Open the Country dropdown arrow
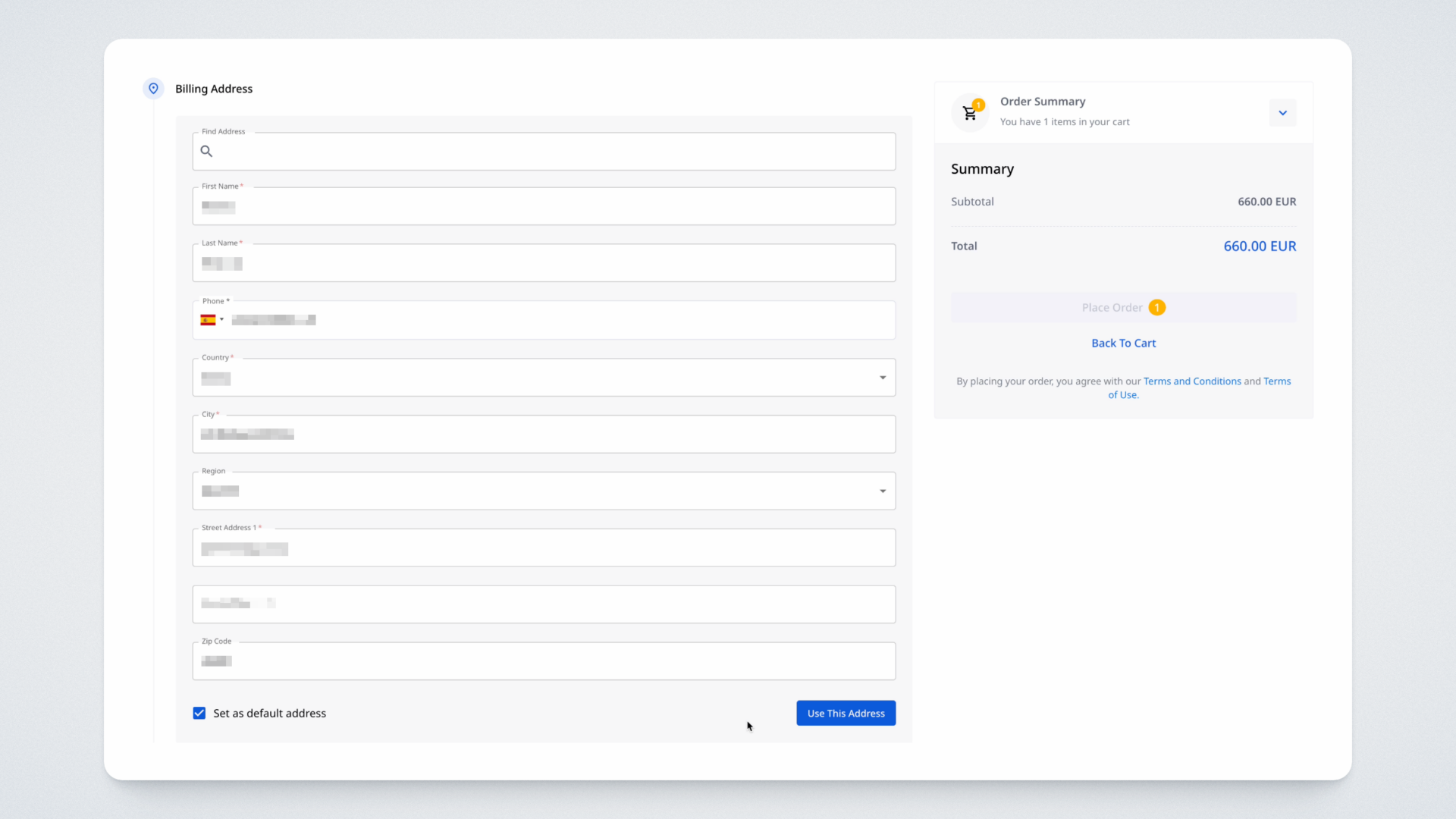This screenshot has width=1456, height=819. [883, 378]
